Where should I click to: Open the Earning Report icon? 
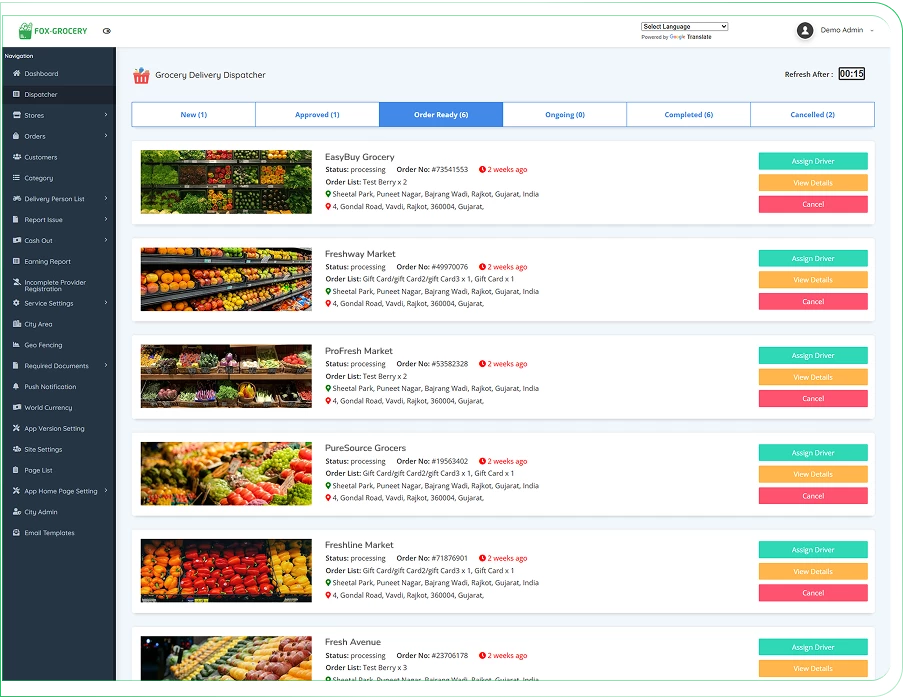16,261
